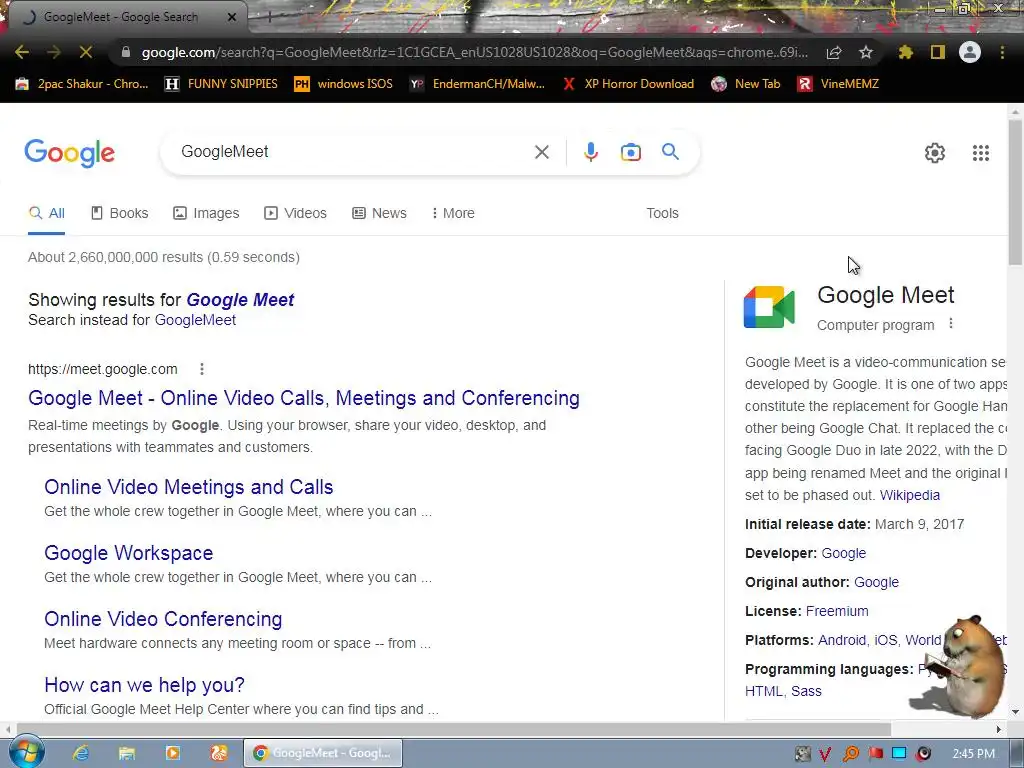Open windows ISOS bookmark
The height and width of the screenshot is (768, 1024).
pos(344,84)
